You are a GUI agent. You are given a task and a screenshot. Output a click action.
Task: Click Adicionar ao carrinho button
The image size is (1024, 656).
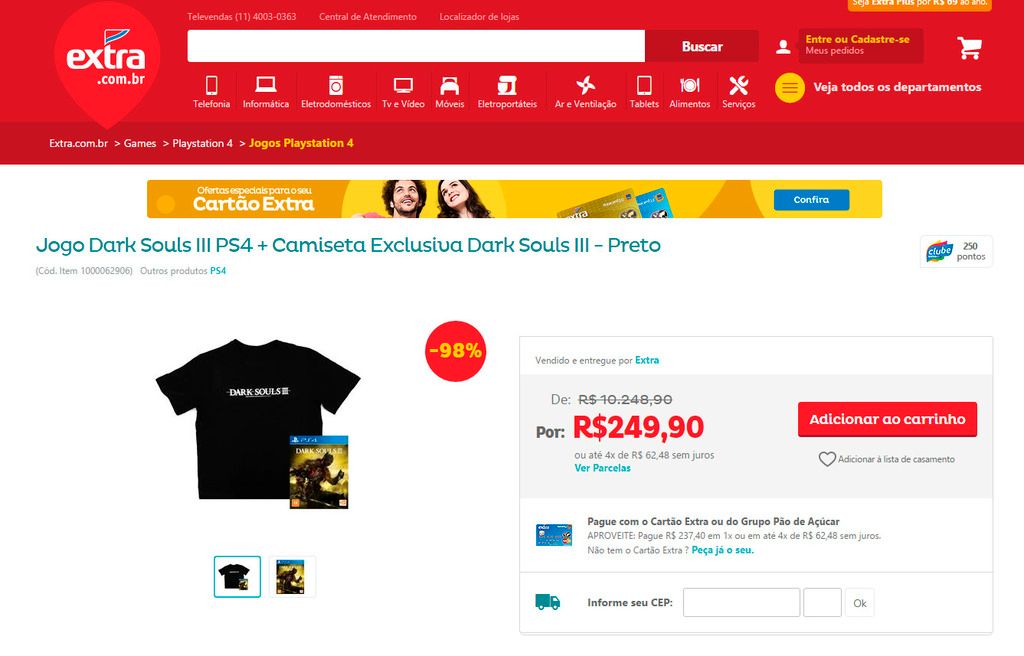pos(888,419)
